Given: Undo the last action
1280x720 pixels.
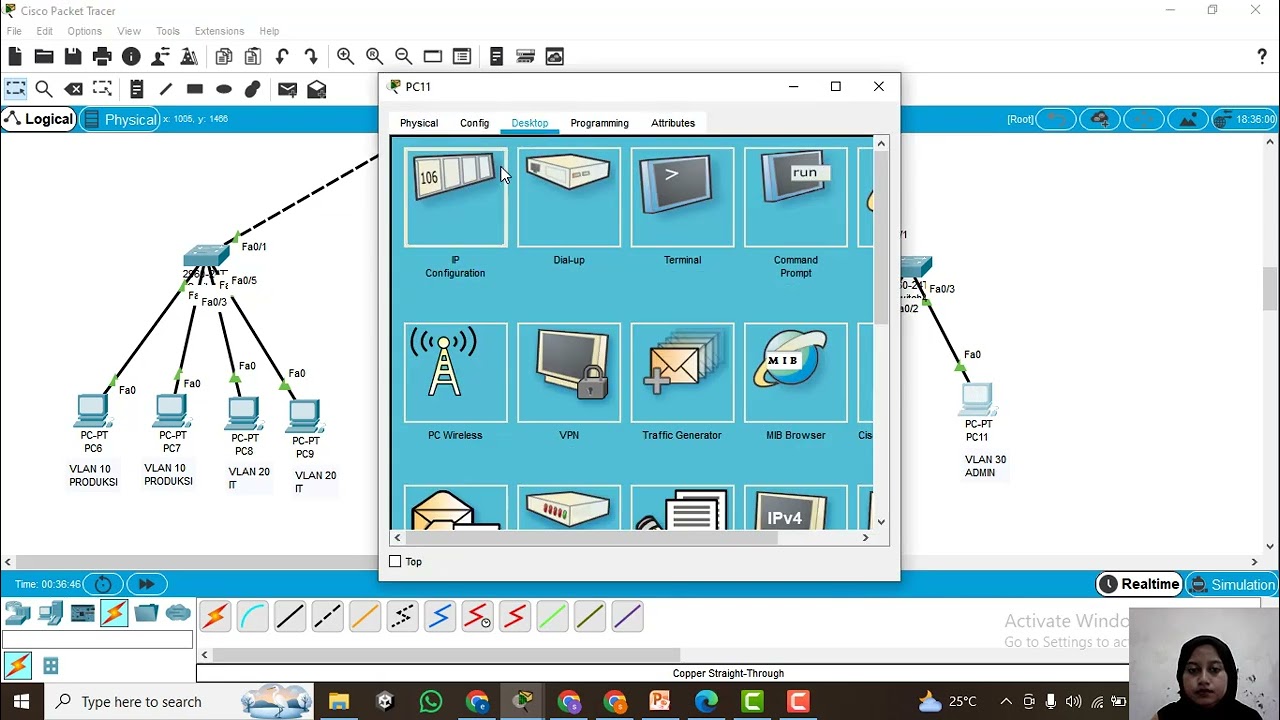Looking at the screenshot, I should coord(282,57).
